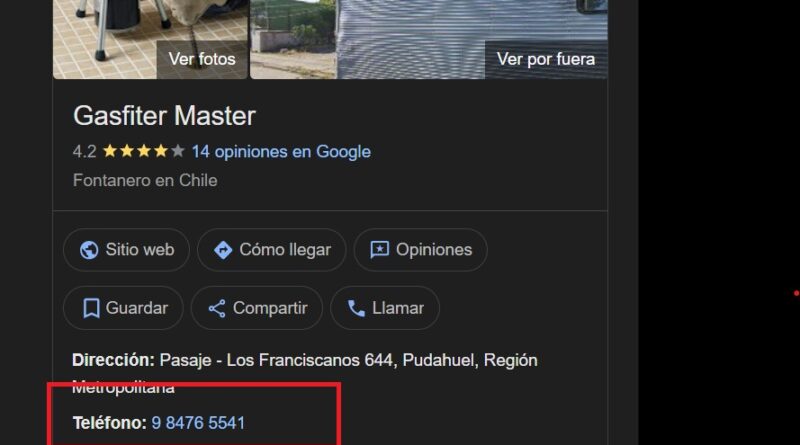Open Ver por fuera street view thumbnail

[x=429, y=39]
